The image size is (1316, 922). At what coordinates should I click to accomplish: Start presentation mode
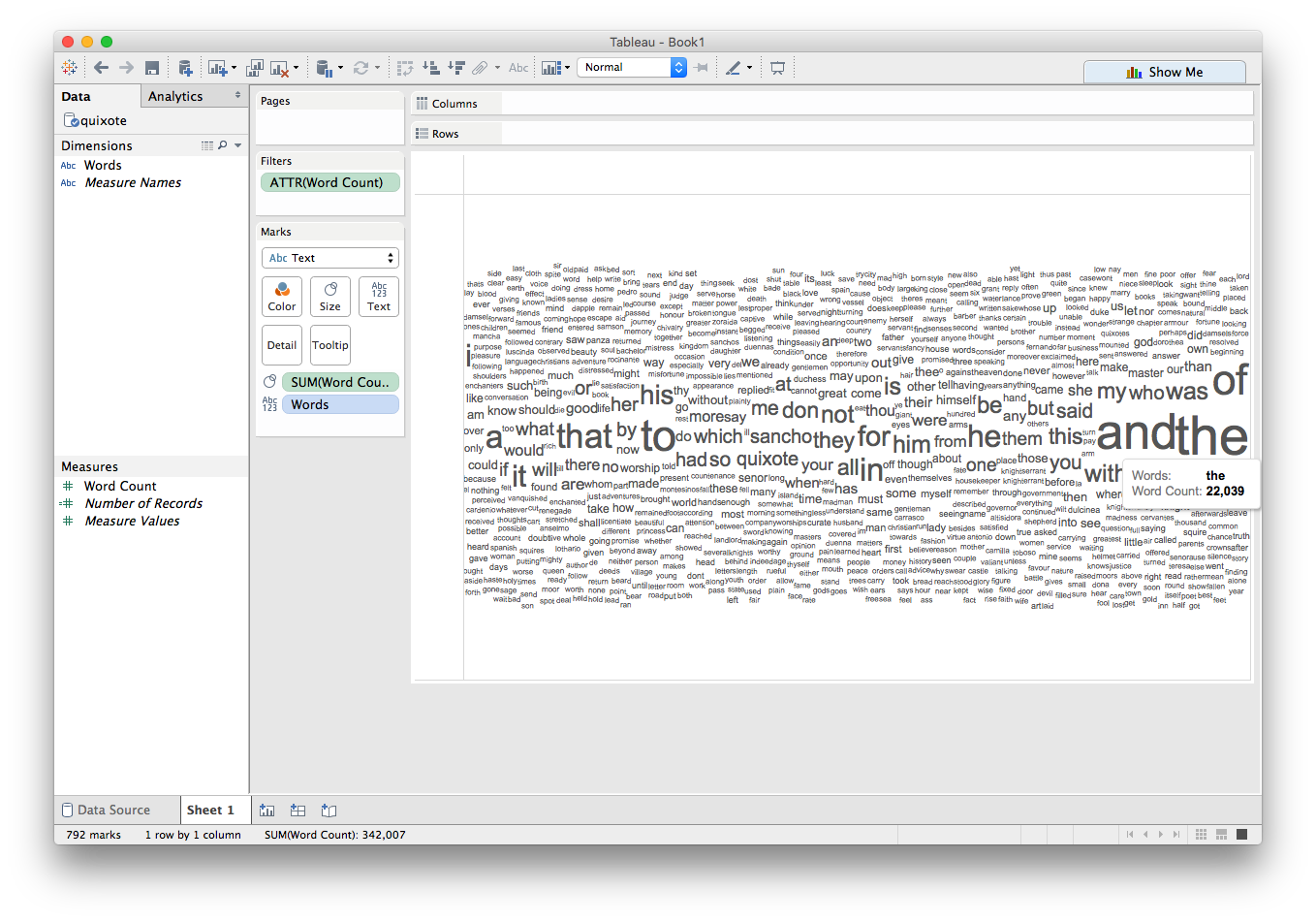click(x=777, y=68)
